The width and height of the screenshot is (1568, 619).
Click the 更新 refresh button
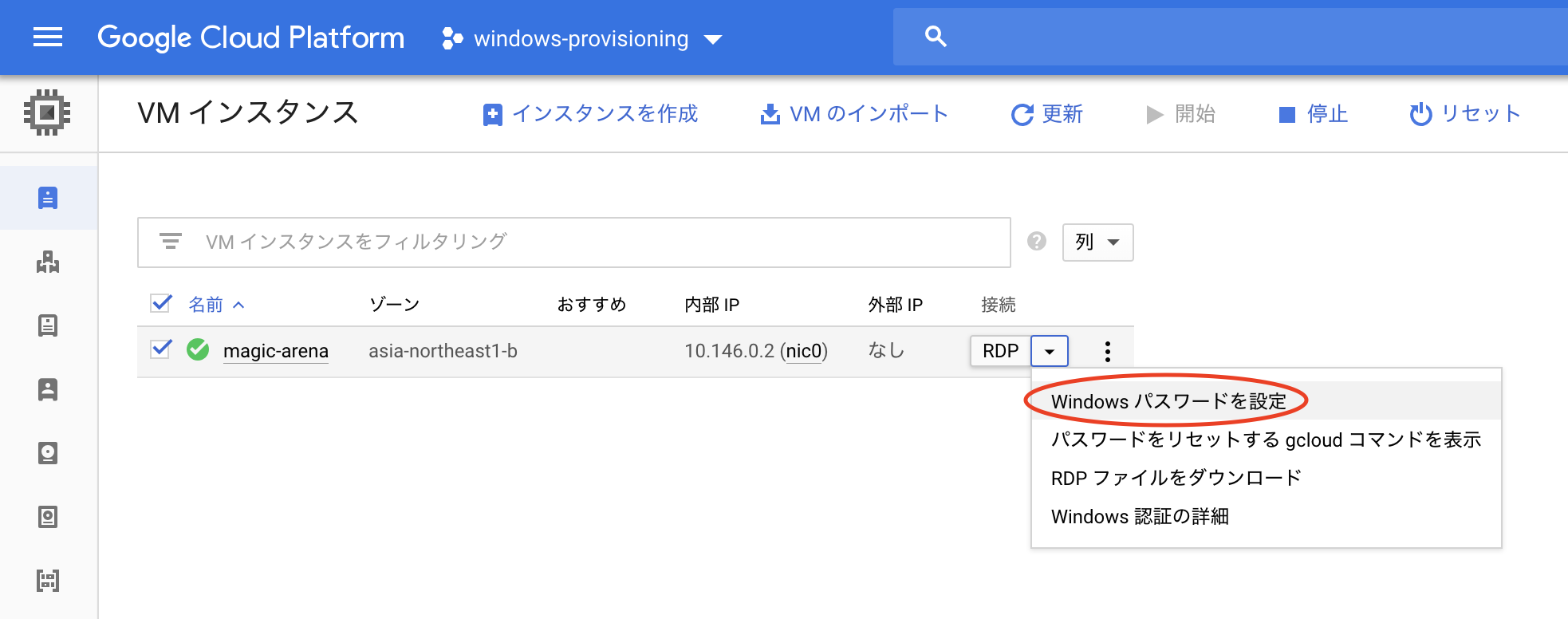click(1046, 114)
